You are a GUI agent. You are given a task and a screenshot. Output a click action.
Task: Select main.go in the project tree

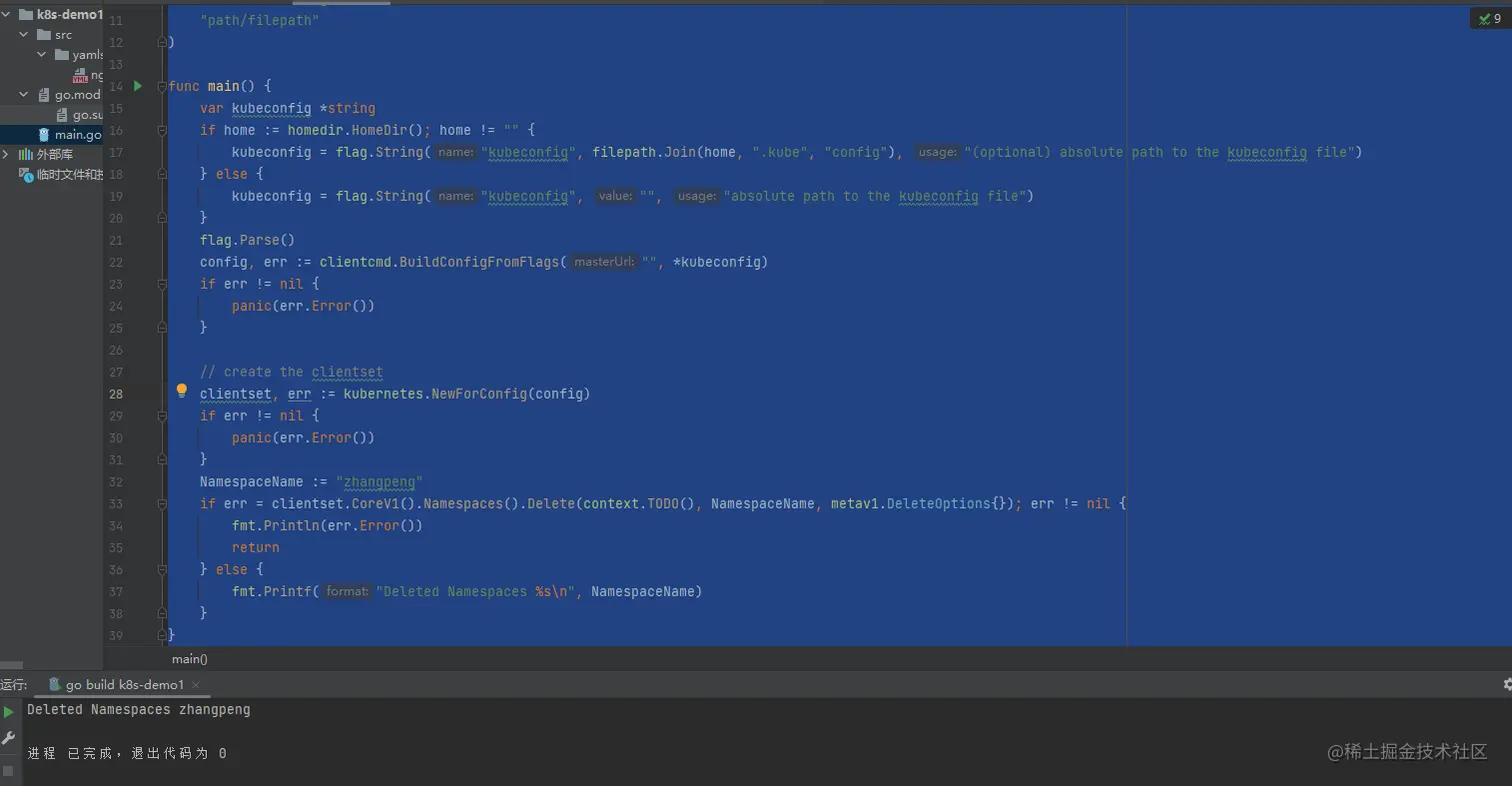(x=52, y=135)
